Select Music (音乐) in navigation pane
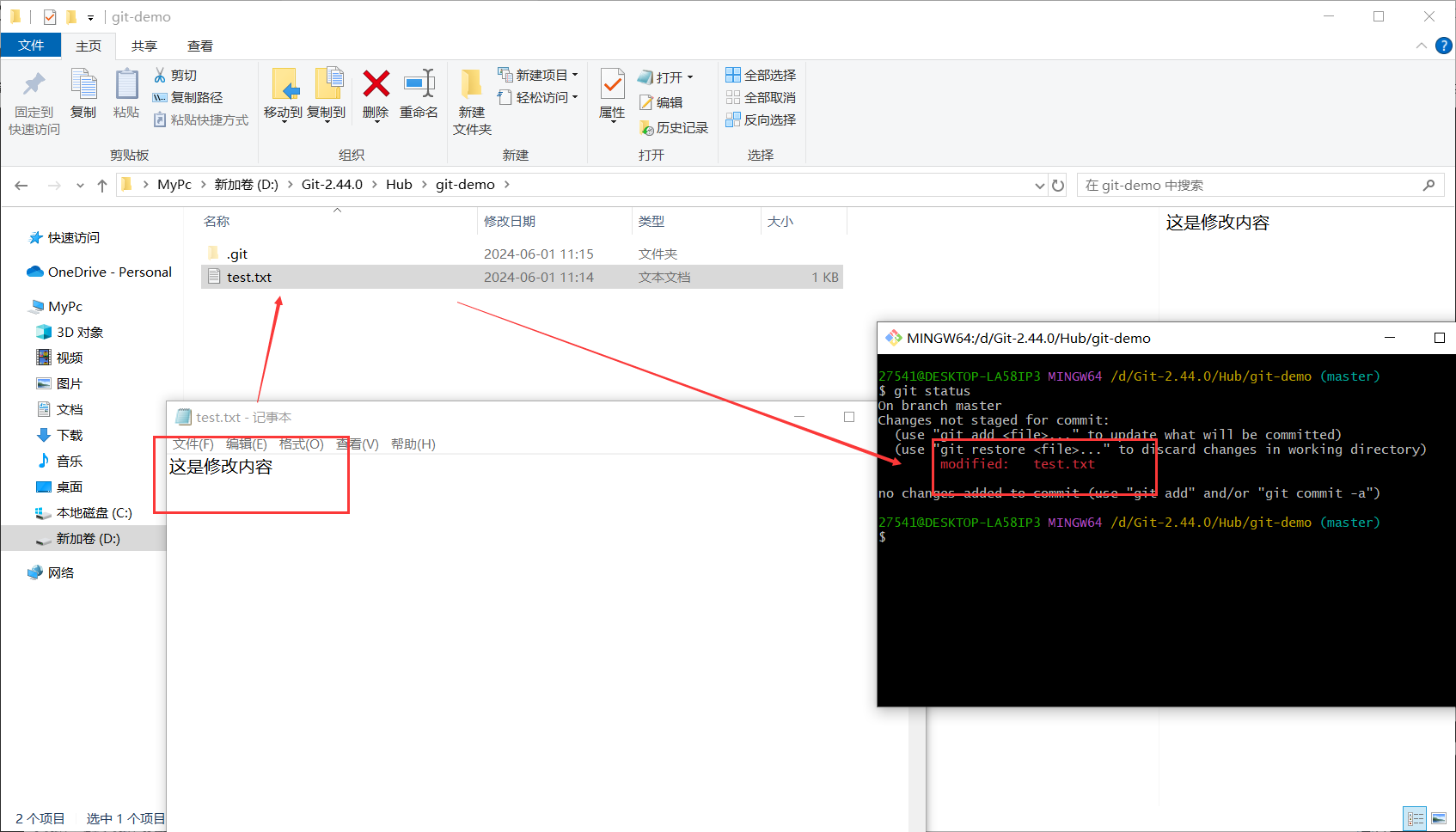This screenshot has height=832, width=1456. click(x=60, y=461)
